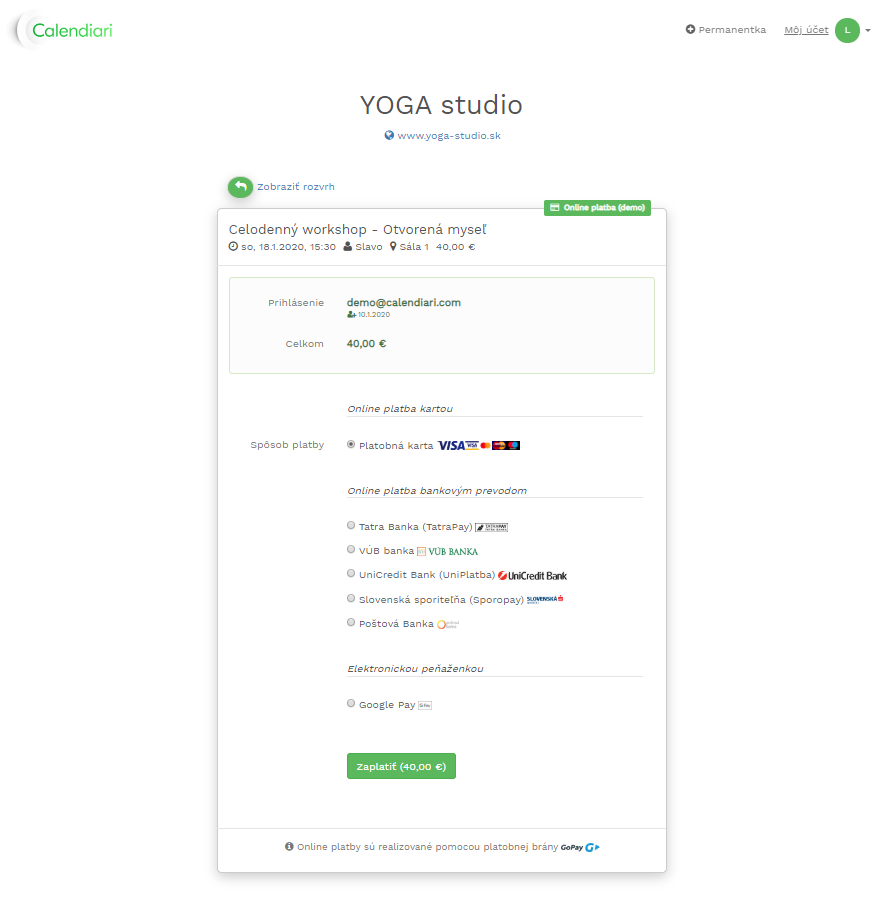Pick Poštová Banka payment method
Viewport: 886px width, 905px height.
click(351, 622)
